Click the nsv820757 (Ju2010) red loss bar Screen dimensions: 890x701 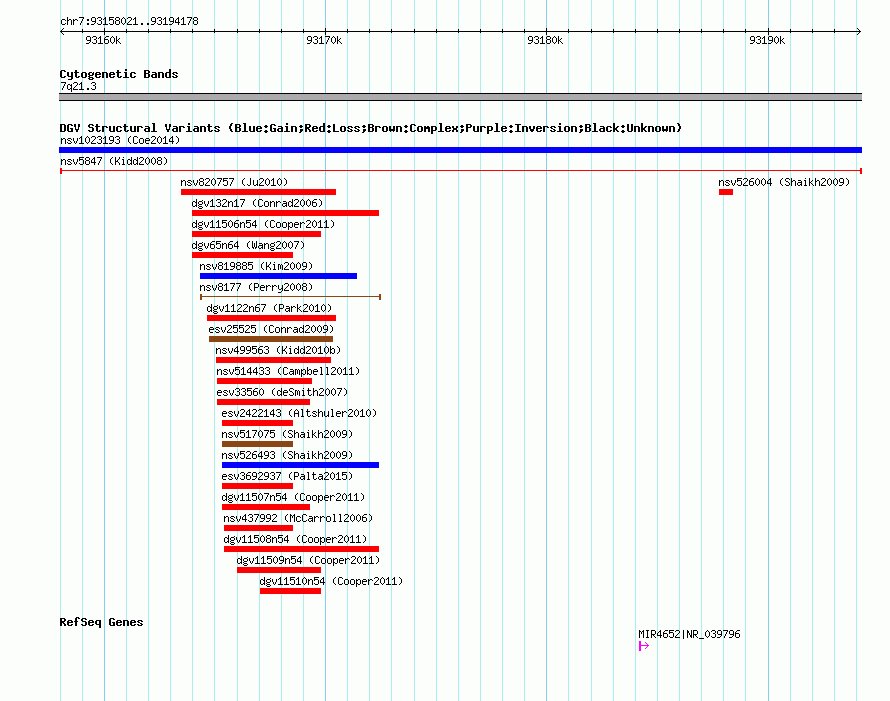coord(258,192)
